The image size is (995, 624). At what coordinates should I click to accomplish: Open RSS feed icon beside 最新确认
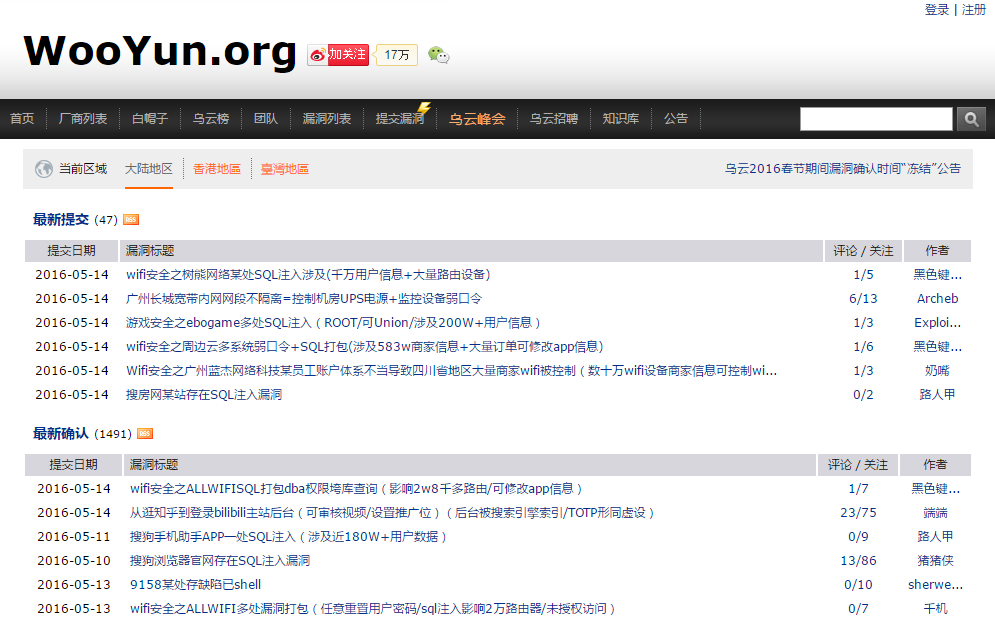pyautogui.click(x=145, y=434)
